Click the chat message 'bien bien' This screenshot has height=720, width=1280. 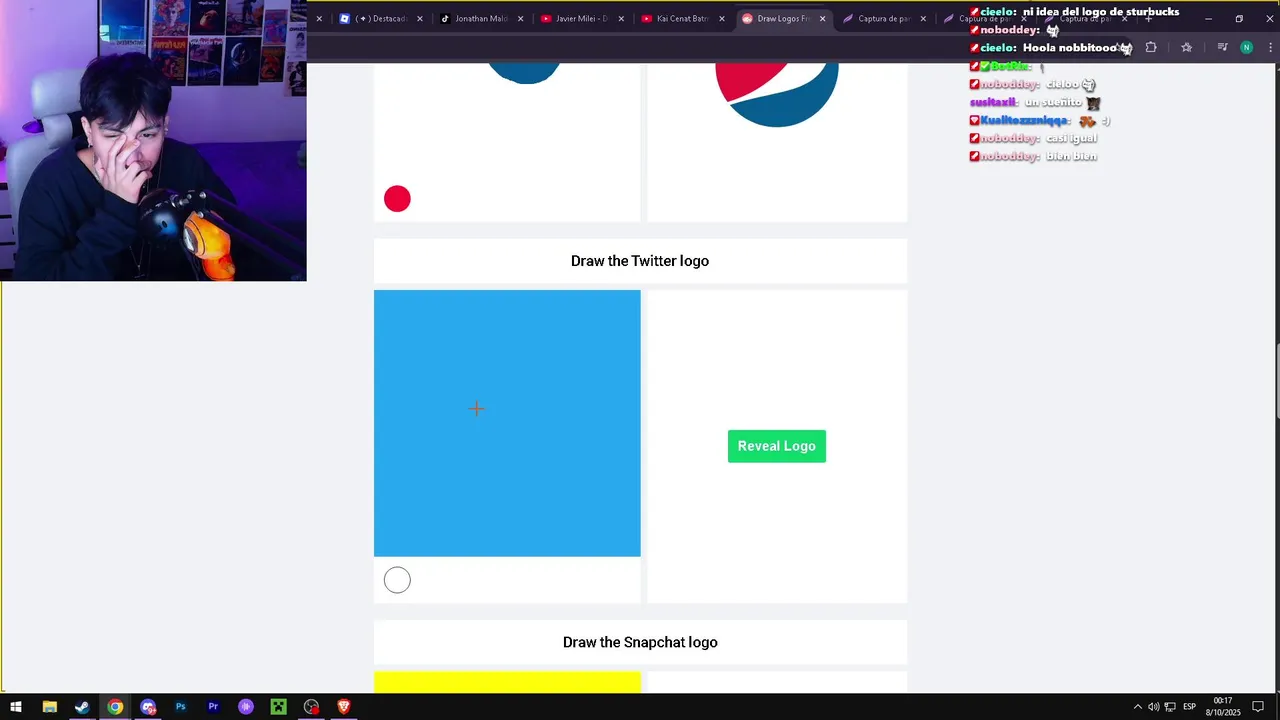tap(1072, 156)
